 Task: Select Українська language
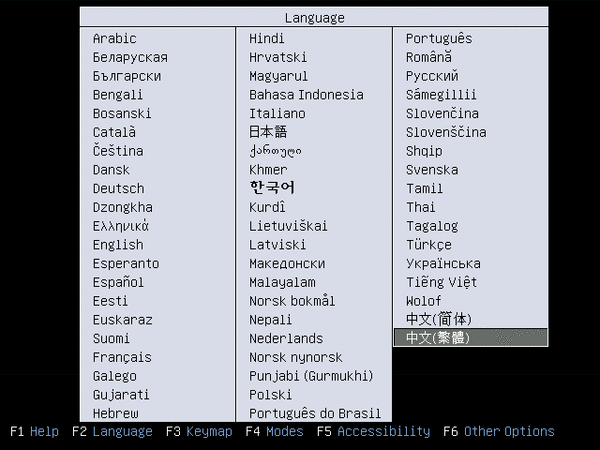(x=443, y=263)
